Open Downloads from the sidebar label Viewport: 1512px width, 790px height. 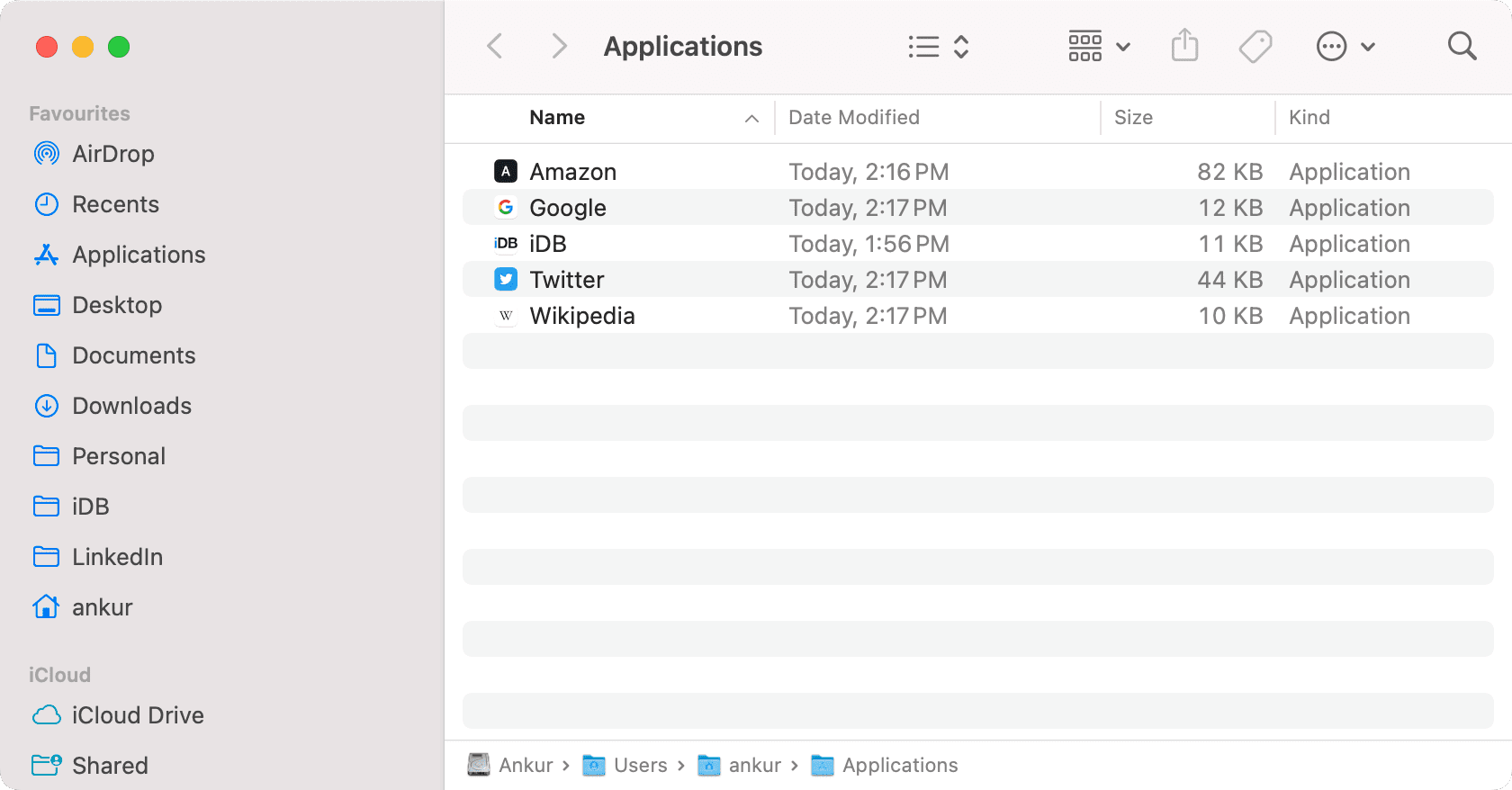pyautogui.click(x=131, y=406)
